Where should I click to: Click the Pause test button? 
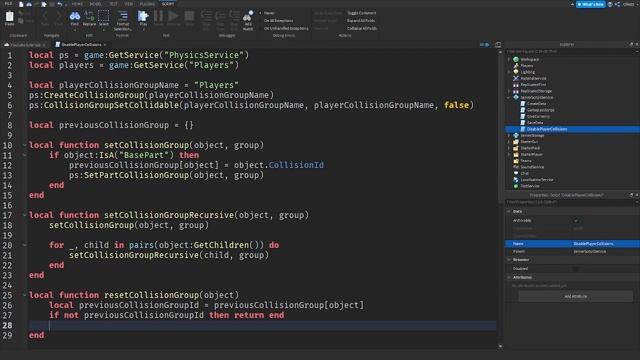coord(158,17)
